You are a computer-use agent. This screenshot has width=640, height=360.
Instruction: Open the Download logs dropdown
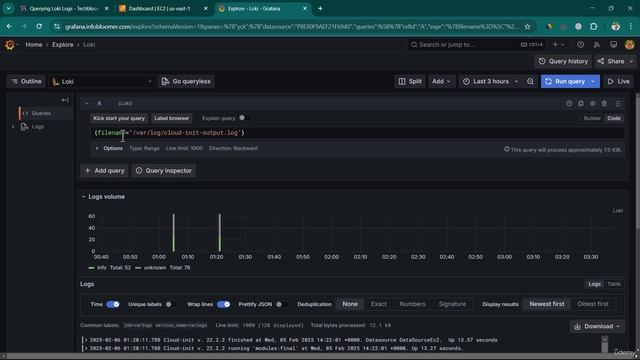(597, 326)
